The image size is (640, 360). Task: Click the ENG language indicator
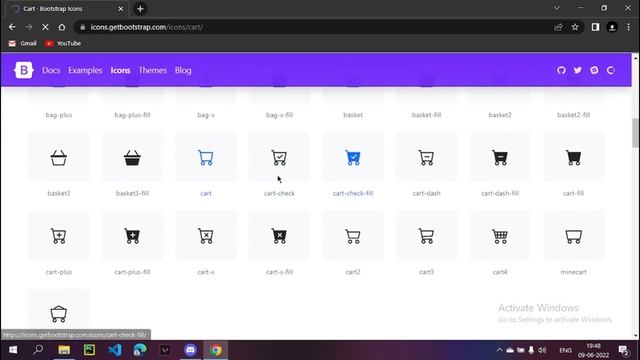pos(565,350)
